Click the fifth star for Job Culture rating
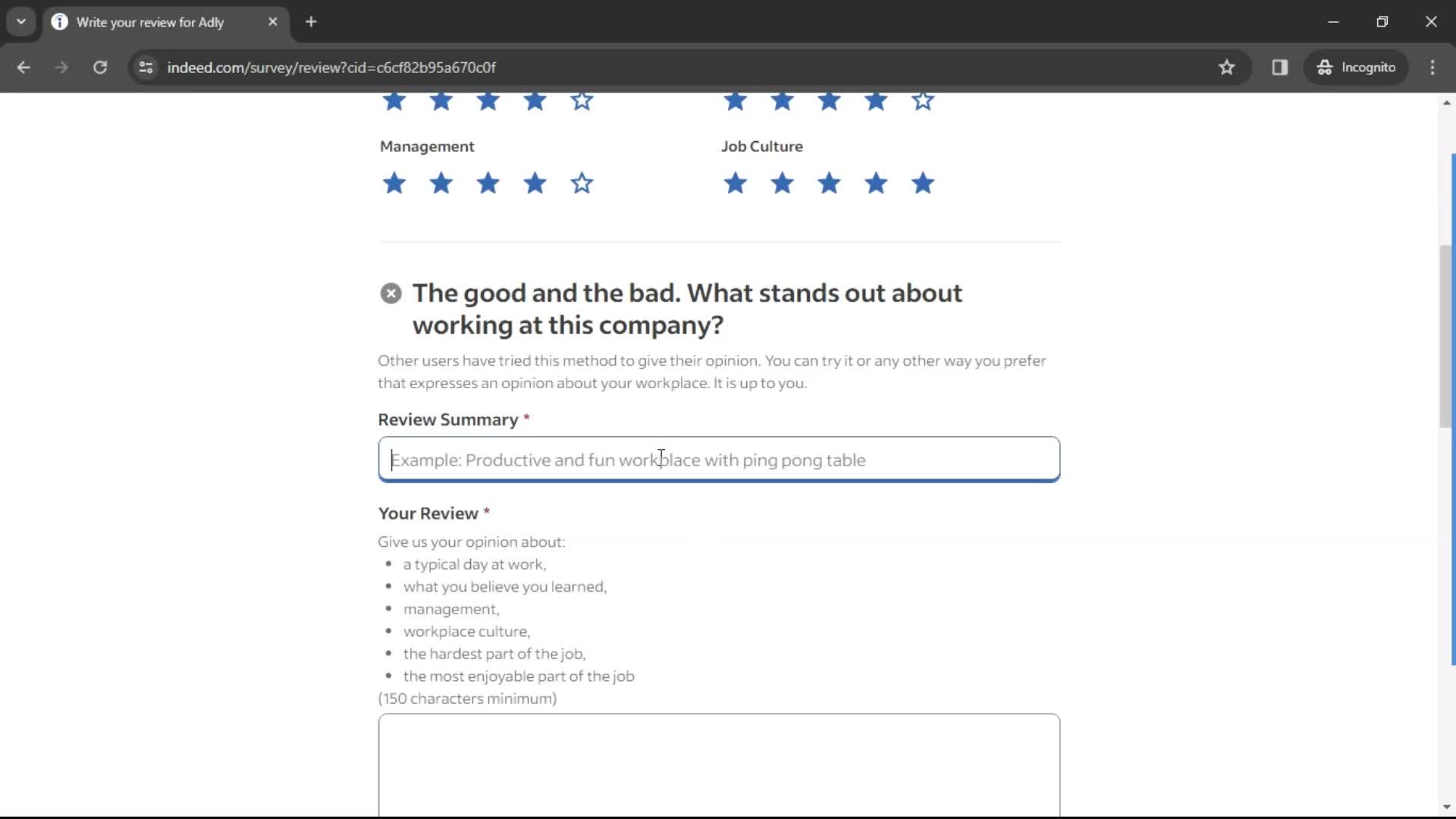 (x=923, y=183)
